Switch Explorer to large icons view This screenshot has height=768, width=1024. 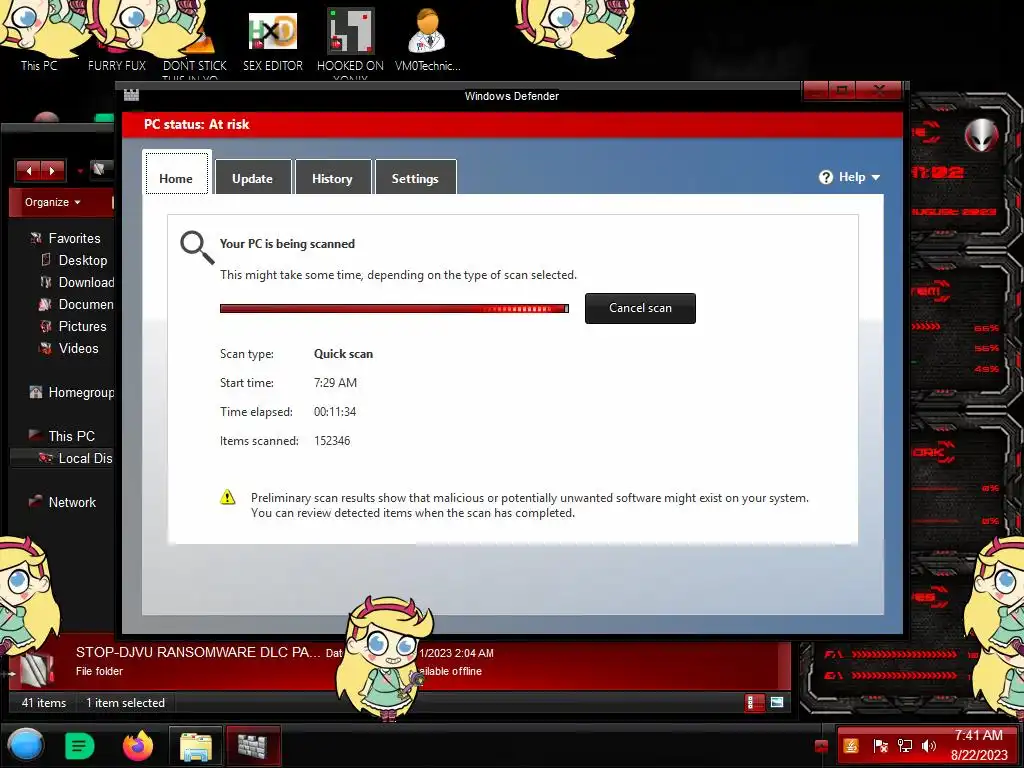click(776, 702)
